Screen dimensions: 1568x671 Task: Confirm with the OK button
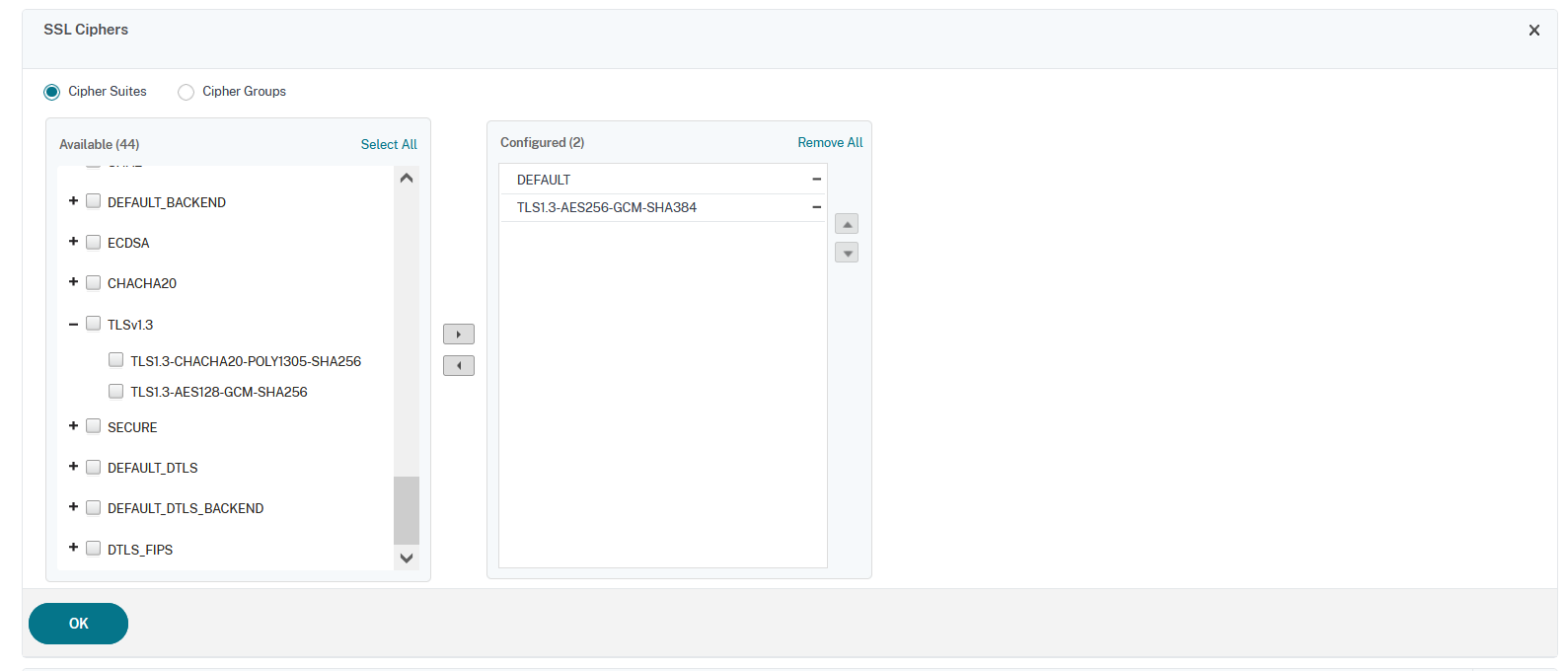pyautogui.click(x=78, y=624)
